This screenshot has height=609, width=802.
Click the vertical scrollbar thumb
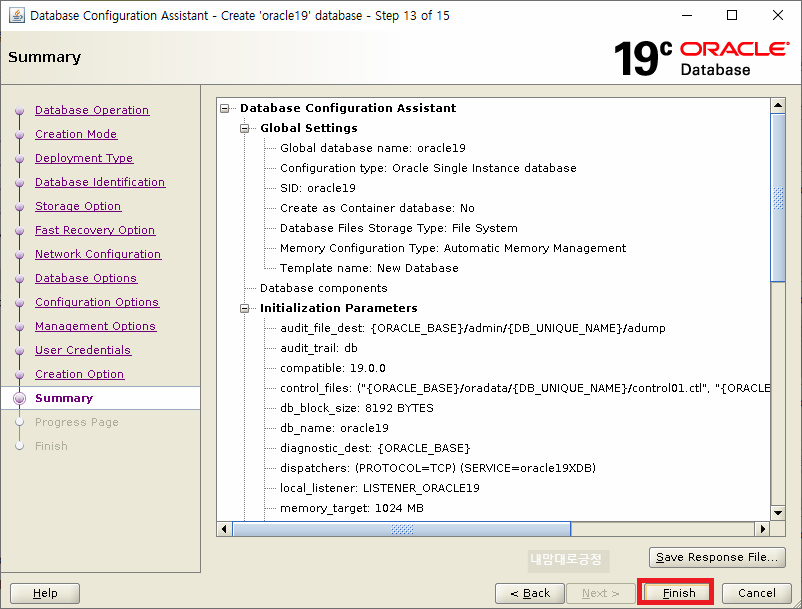[778, 197]
